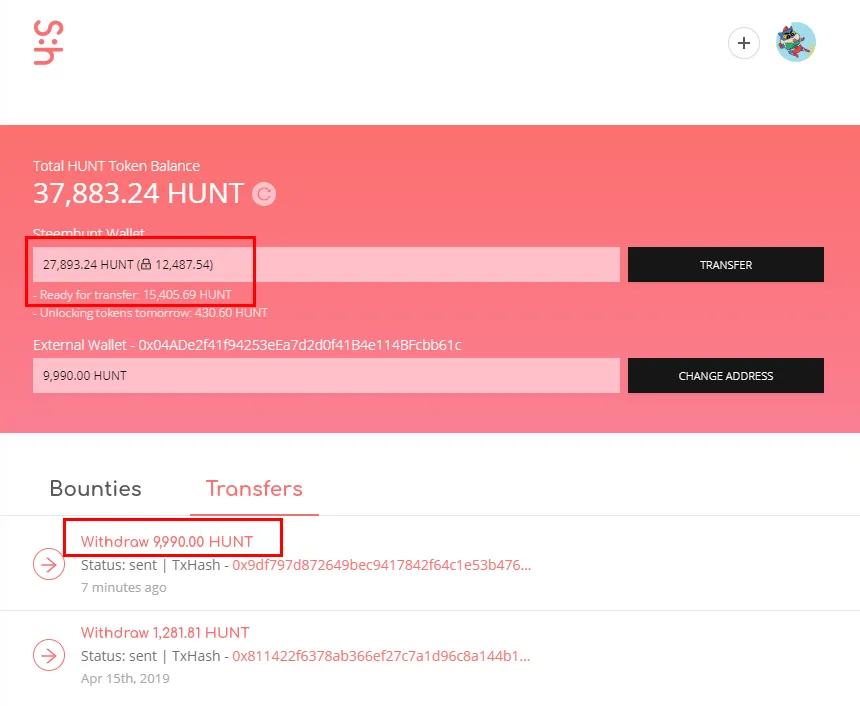Screen dimensions: 860x706
Task: Open the TxHash link starting with 0x9df797
Action: point(381,565)
